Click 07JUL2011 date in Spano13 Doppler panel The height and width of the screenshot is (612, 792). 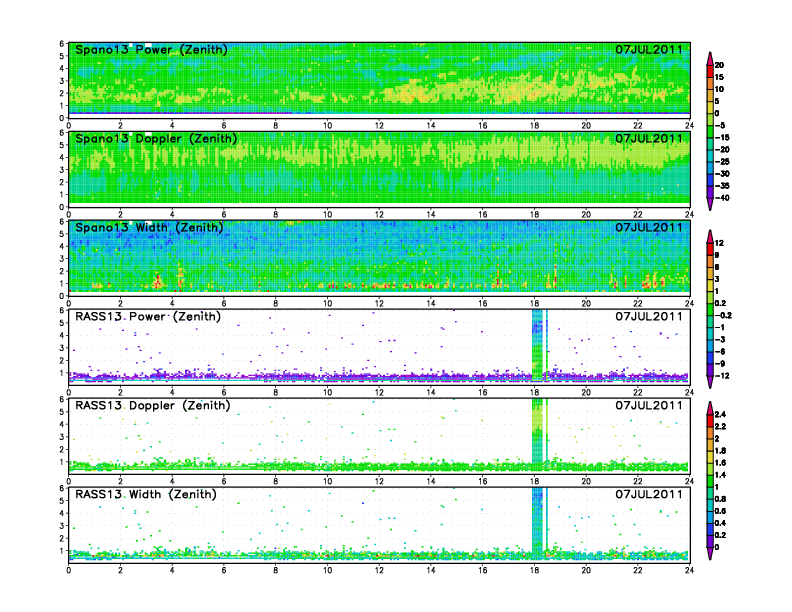click(649, 138)
